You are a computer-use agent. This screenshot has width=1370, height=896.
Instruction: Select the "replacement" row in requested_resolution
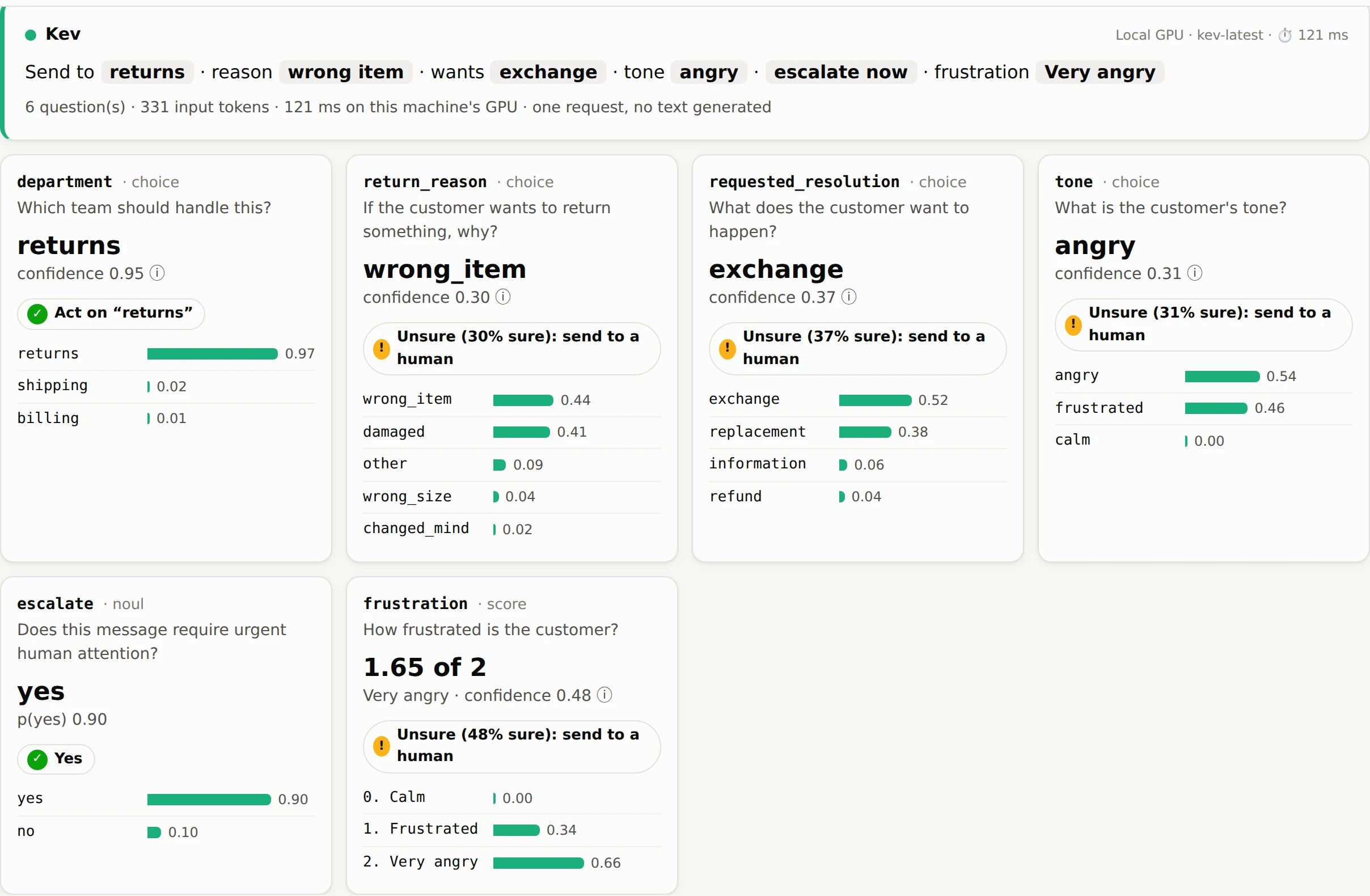point(858,432)
